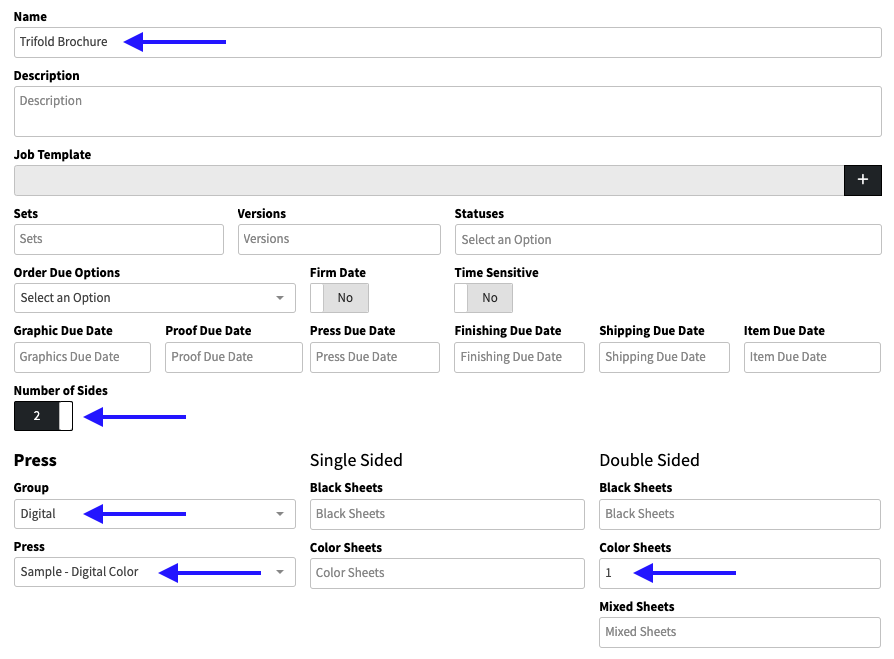Click the Name field containing Trifold Brochure
Image resolution: width=894 pixels, height=659 pixels.
448,42
